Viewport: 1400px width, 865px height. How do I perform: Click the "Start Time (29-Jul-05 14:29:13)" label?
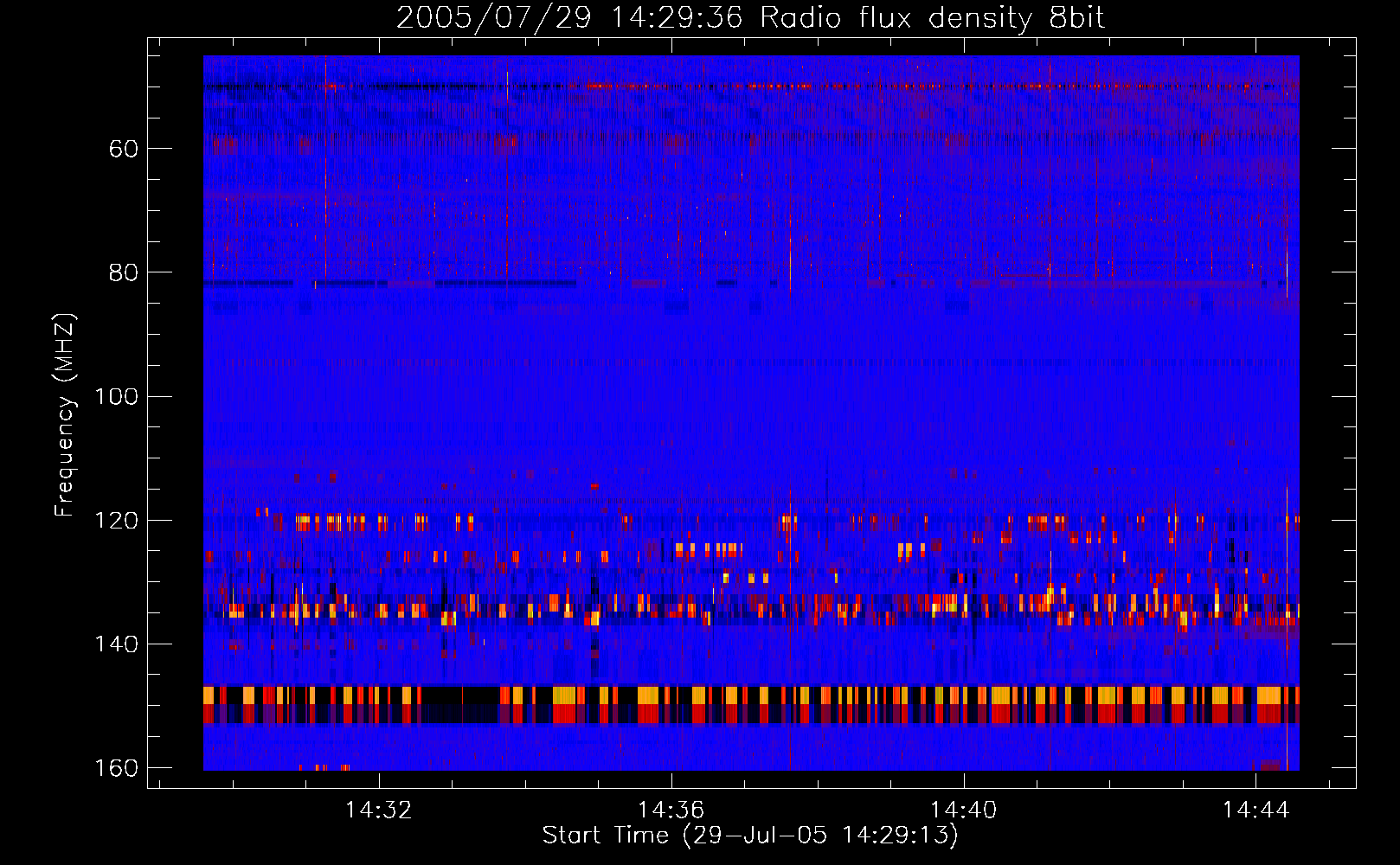750,836
